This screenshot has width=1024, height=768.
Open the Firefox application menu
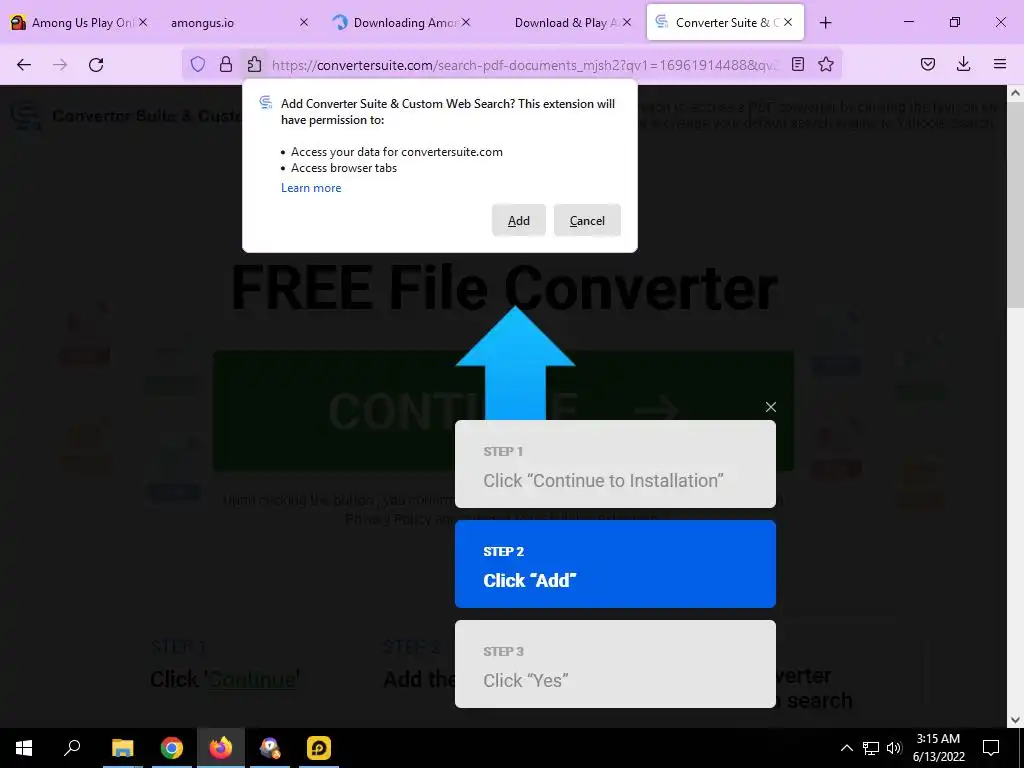[x=1000, y=64]
